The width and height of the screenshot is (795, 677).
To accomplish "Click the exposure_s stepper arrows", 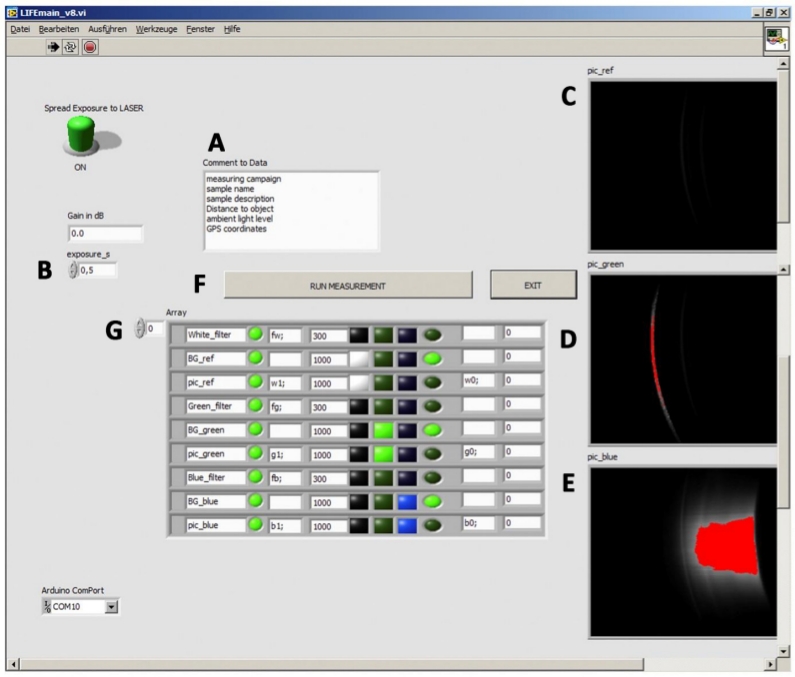I will (x=73, y=270).
